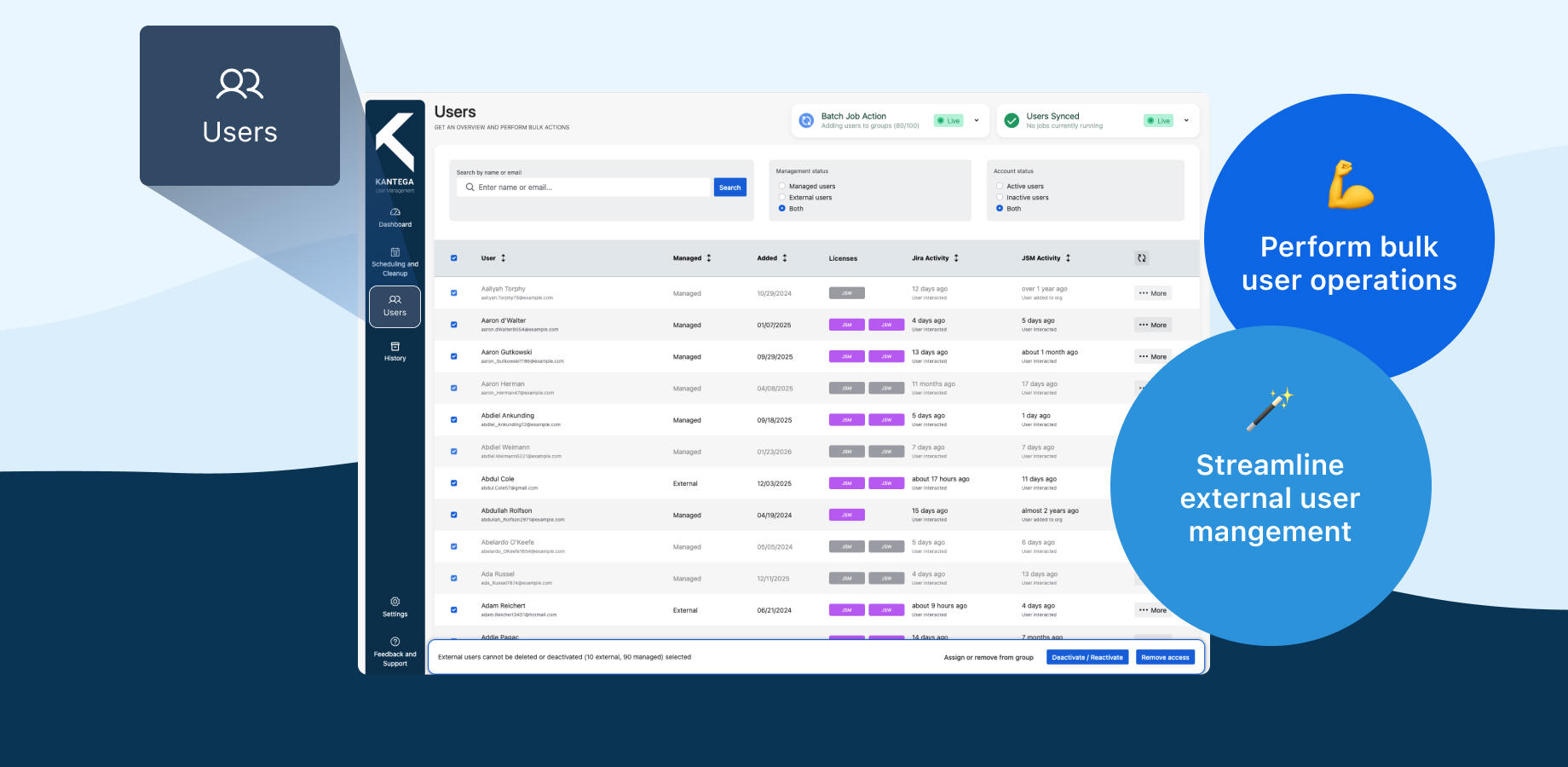Click the user name Aaron Herman
Viewport: 1568px width, 767px height.
tap(503, 384)
